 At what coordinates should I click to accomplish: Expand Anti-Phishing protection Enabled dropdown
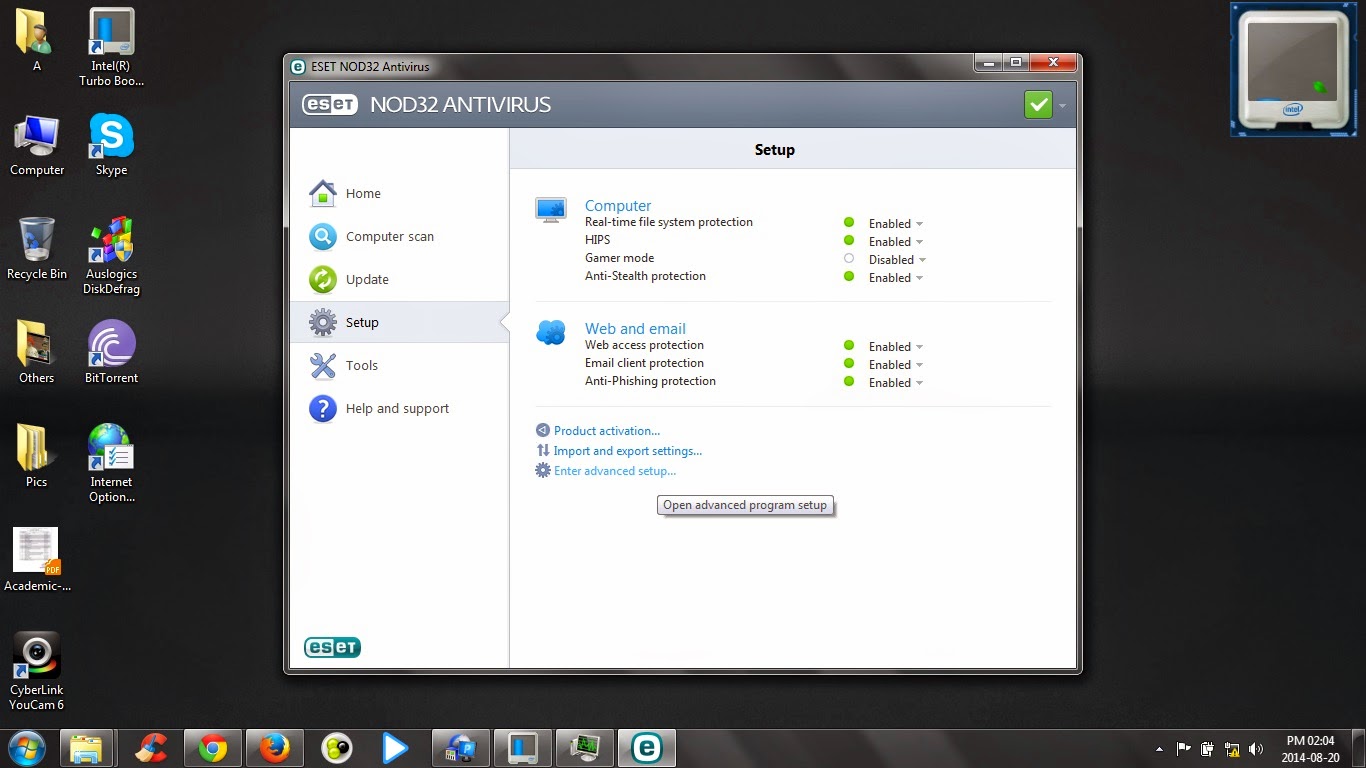coord(896,383)
